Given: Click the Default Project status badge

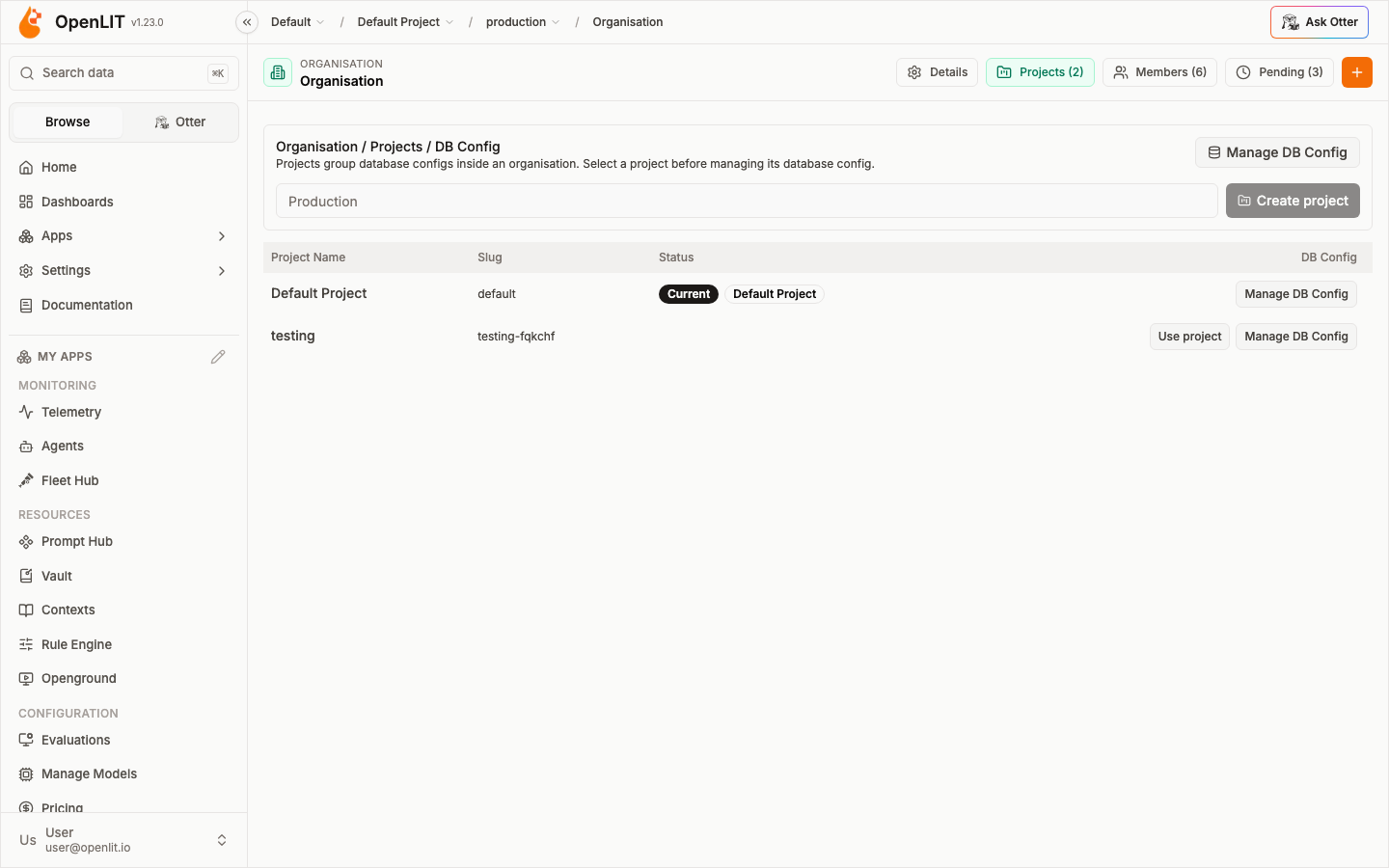Looking at the screenshot, I should point(775,294).
